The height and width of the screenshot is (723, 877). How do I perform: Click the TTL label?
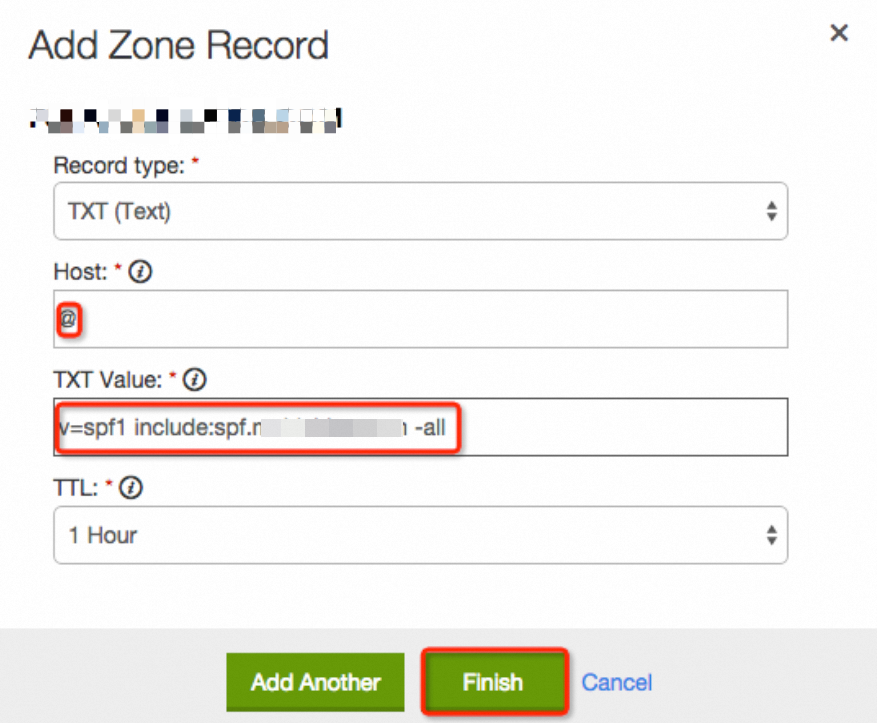77,487
